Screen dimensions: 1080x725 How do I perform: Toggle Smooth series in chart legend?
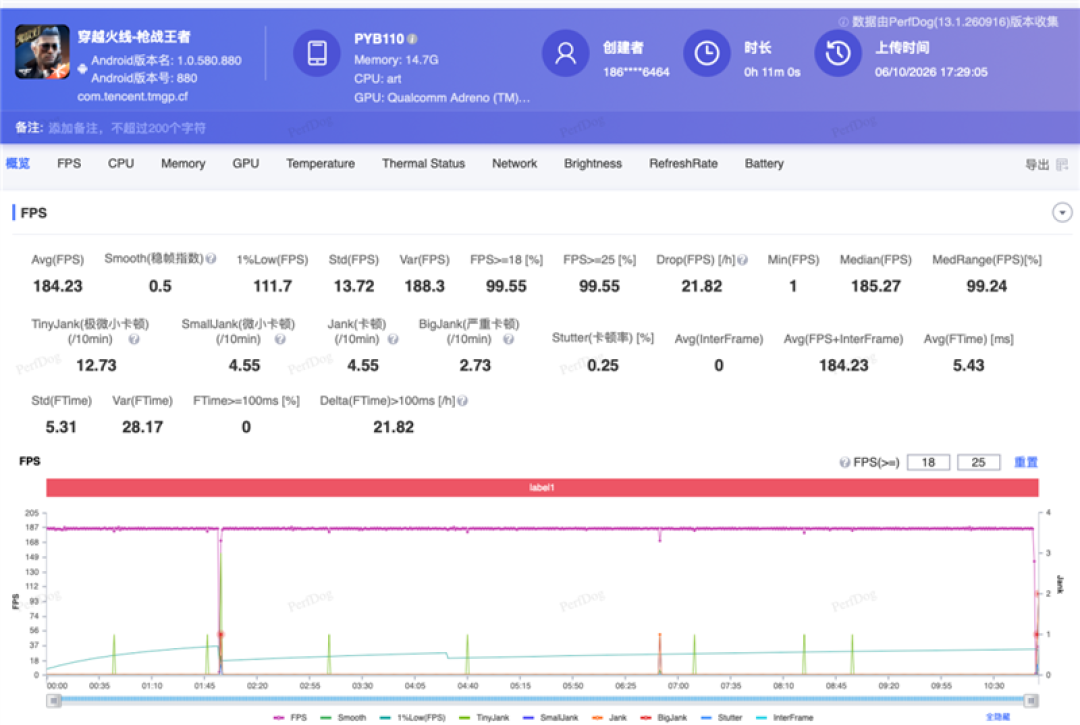343,717
